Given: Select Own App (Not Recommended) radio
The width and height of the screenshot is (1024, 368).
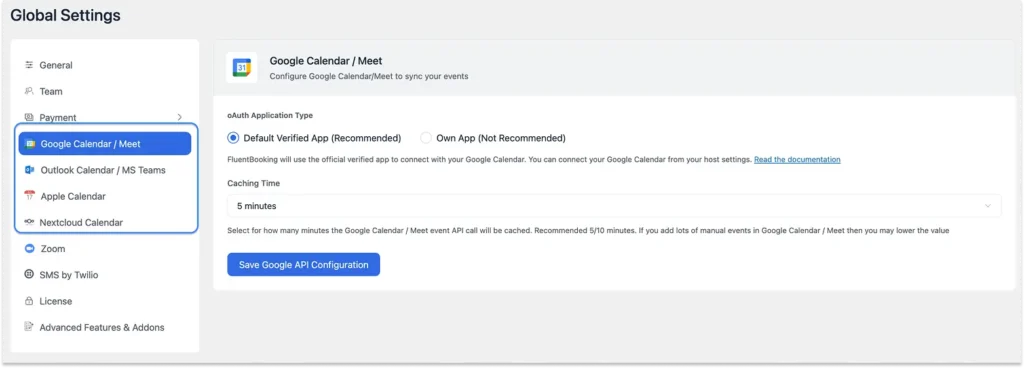Looking at the screenshot, I should coord(426,138).
